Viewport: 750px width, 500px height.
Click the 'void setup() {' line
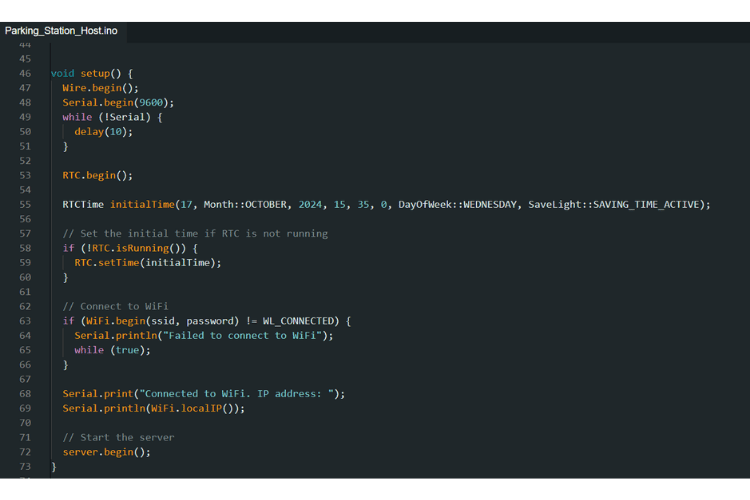[92, 74]
